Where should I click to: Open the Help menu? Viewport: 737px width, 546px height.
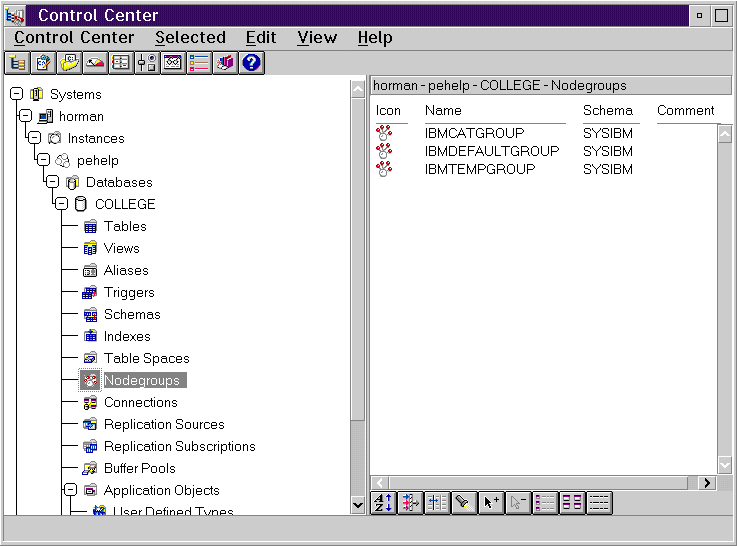tap(375, 38)
